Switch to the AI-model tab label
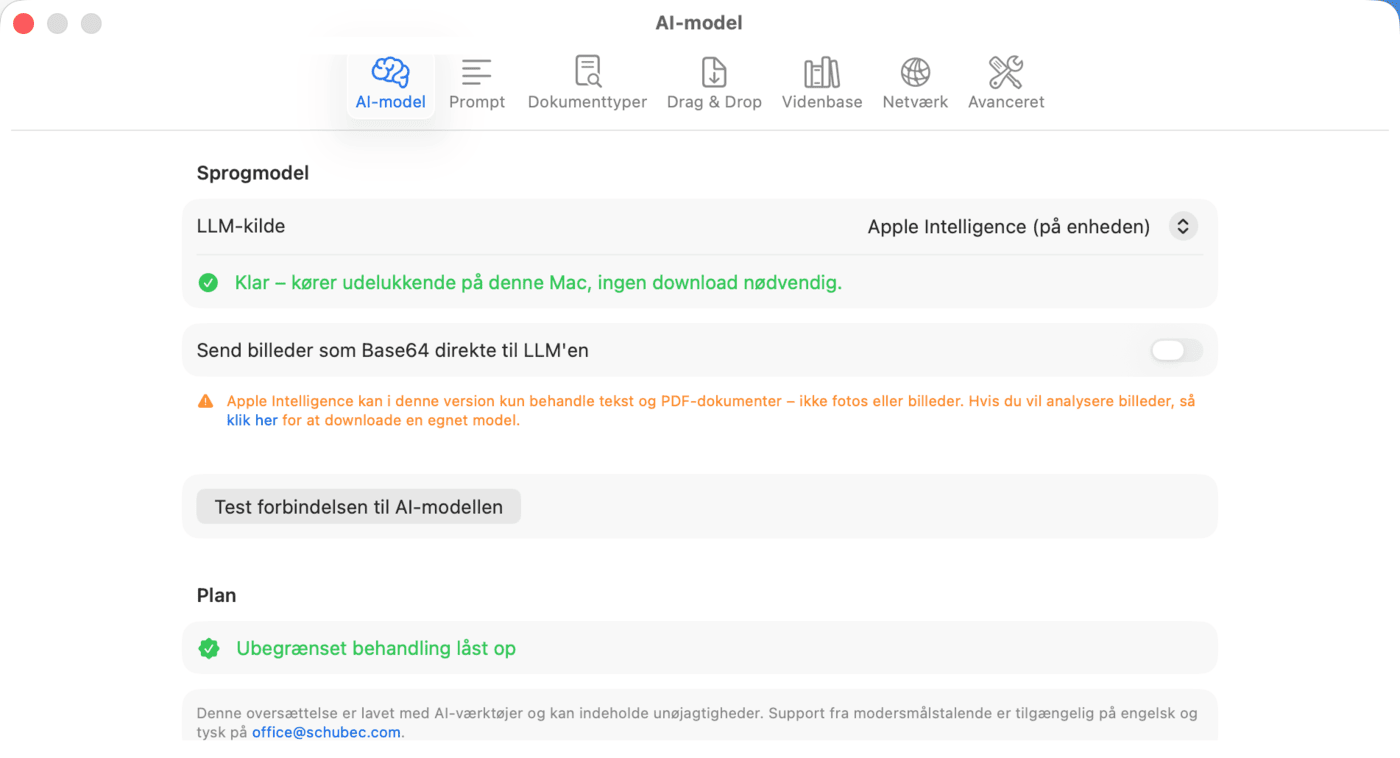 [391, 102]
